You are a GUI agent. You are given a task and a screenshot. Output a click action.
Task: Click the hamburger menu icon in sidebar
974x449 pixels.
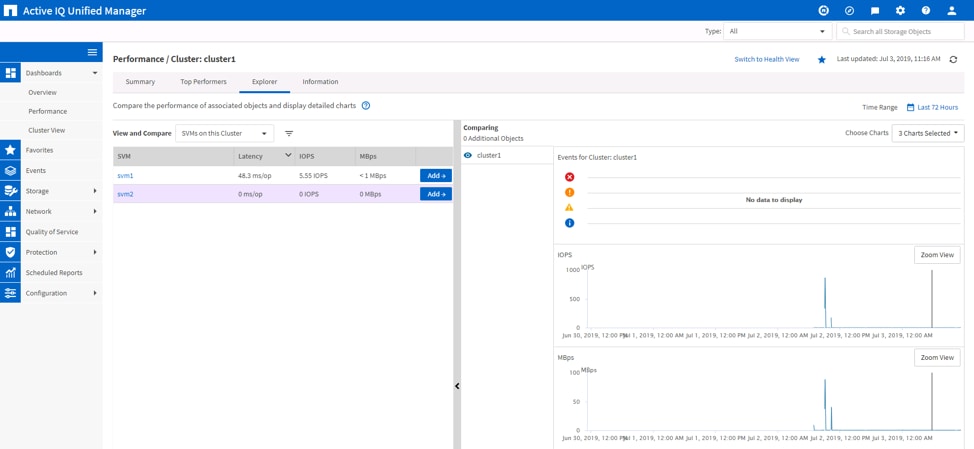pos(92,52)
